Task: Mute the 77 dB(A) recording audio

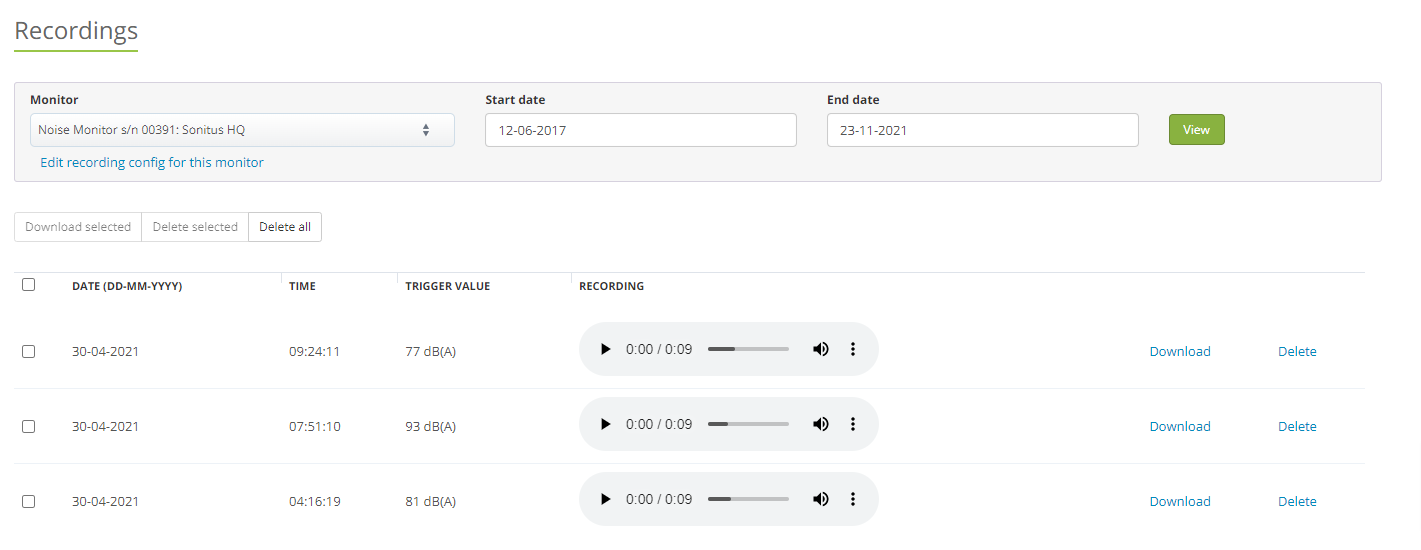Action: 821,349
